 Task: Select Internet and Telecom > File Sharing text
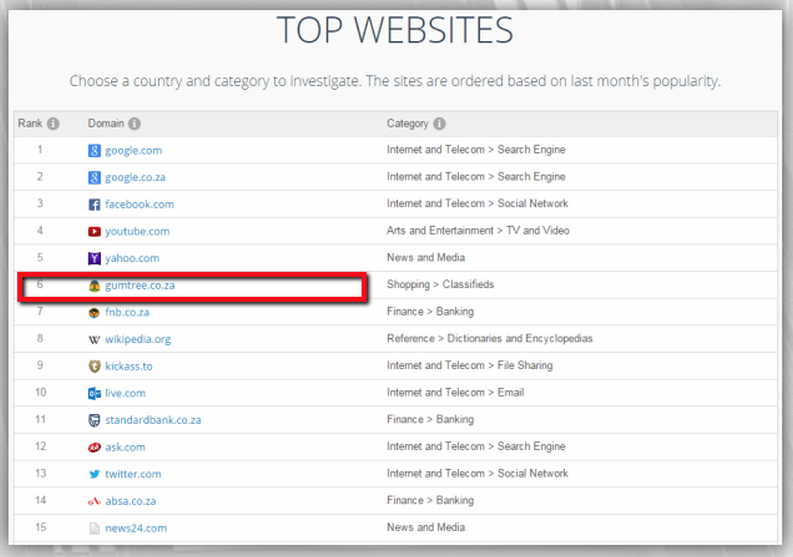pos(469,366)
